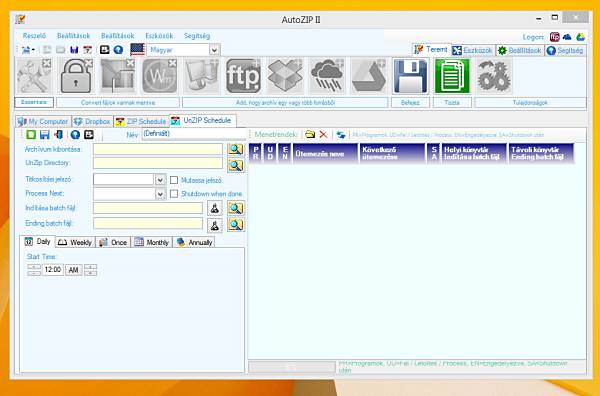600x396 pixels.
Task: Click into the Archívum kibontása input field
Action: click(x=158, y=149)
